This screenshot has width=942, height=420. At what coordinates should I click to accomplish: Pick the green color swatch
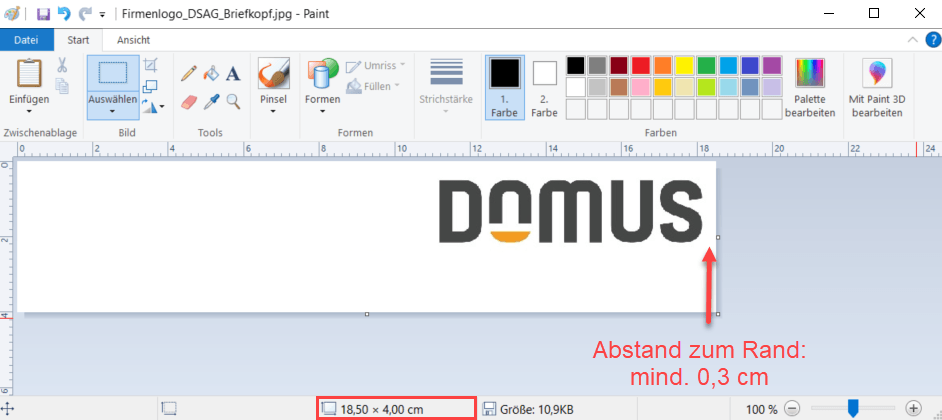706,65
